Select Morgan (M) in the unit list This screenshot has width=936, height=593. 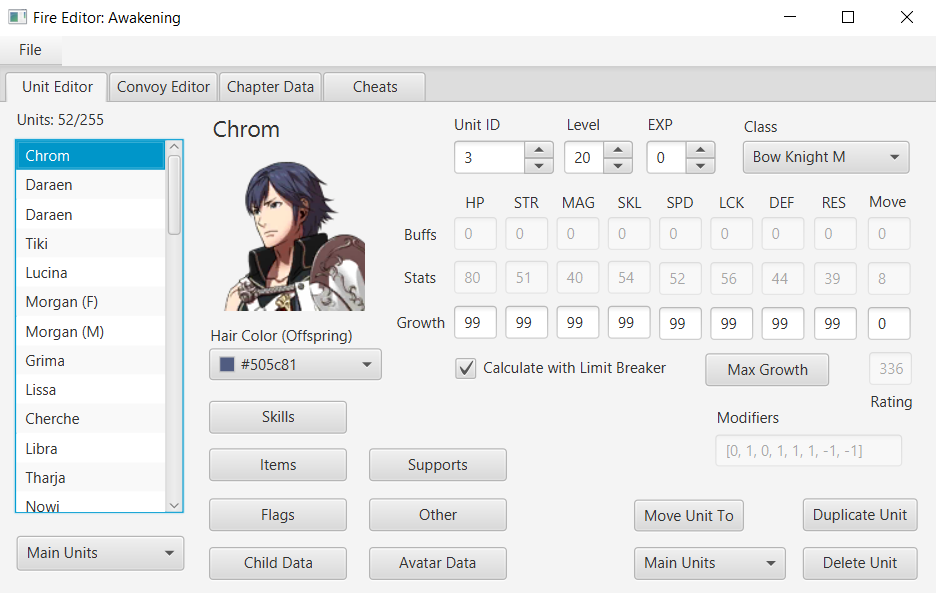(91, 331)
